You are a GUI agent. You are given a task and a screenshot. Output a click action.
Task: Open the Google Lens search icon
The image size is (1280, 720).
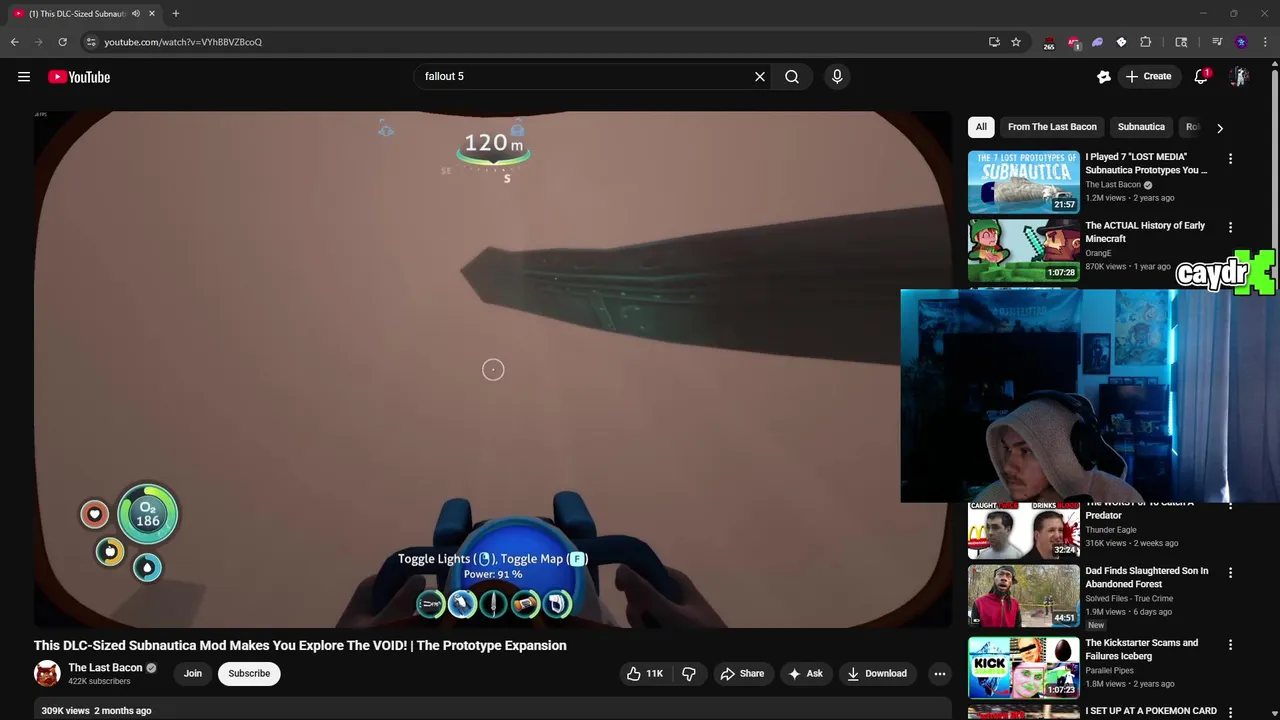point(1181,42)
